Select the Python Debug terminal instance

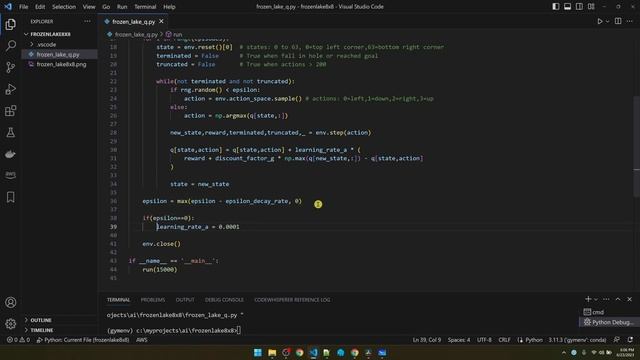coord(609,322)
